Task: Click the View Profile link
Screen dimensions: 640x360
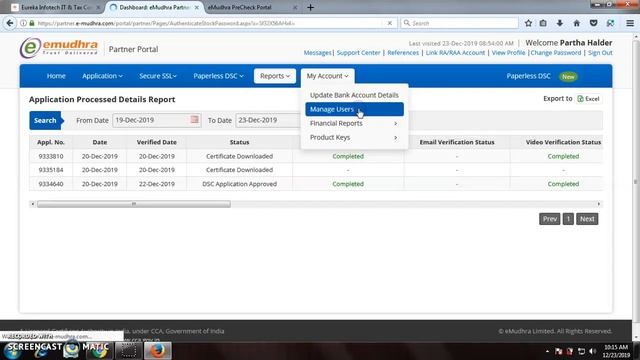Action: (508, 53)
